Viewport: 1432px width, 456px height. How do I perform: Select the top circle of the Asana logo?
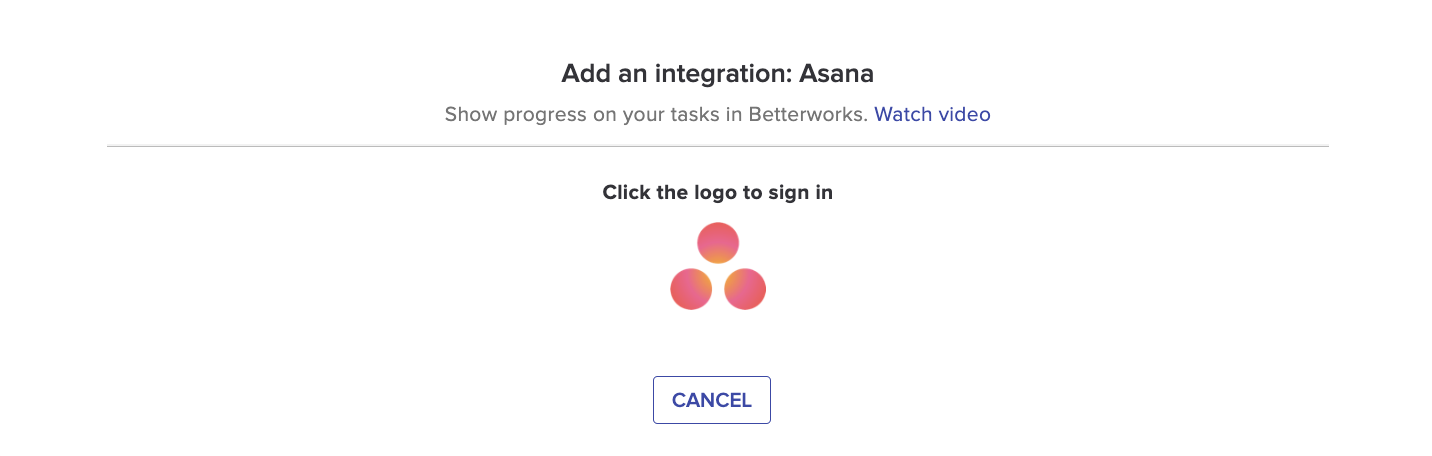pos(718,243)
